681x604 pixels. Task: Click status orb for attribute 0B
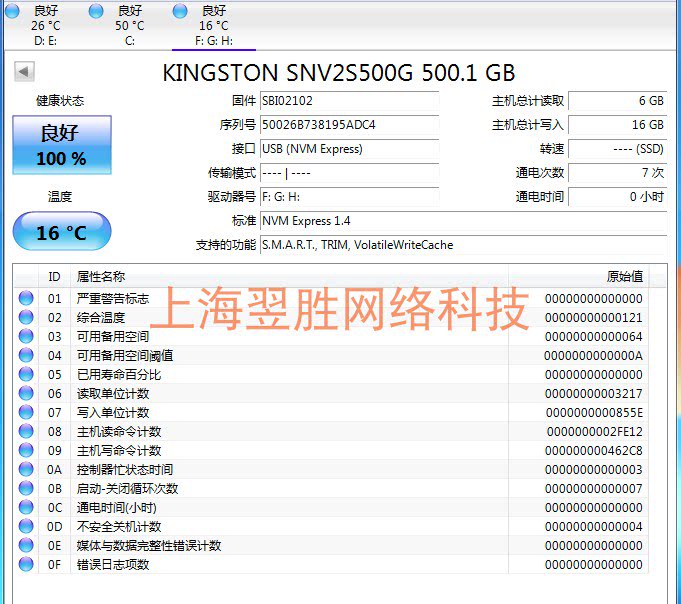coord(26,488)
